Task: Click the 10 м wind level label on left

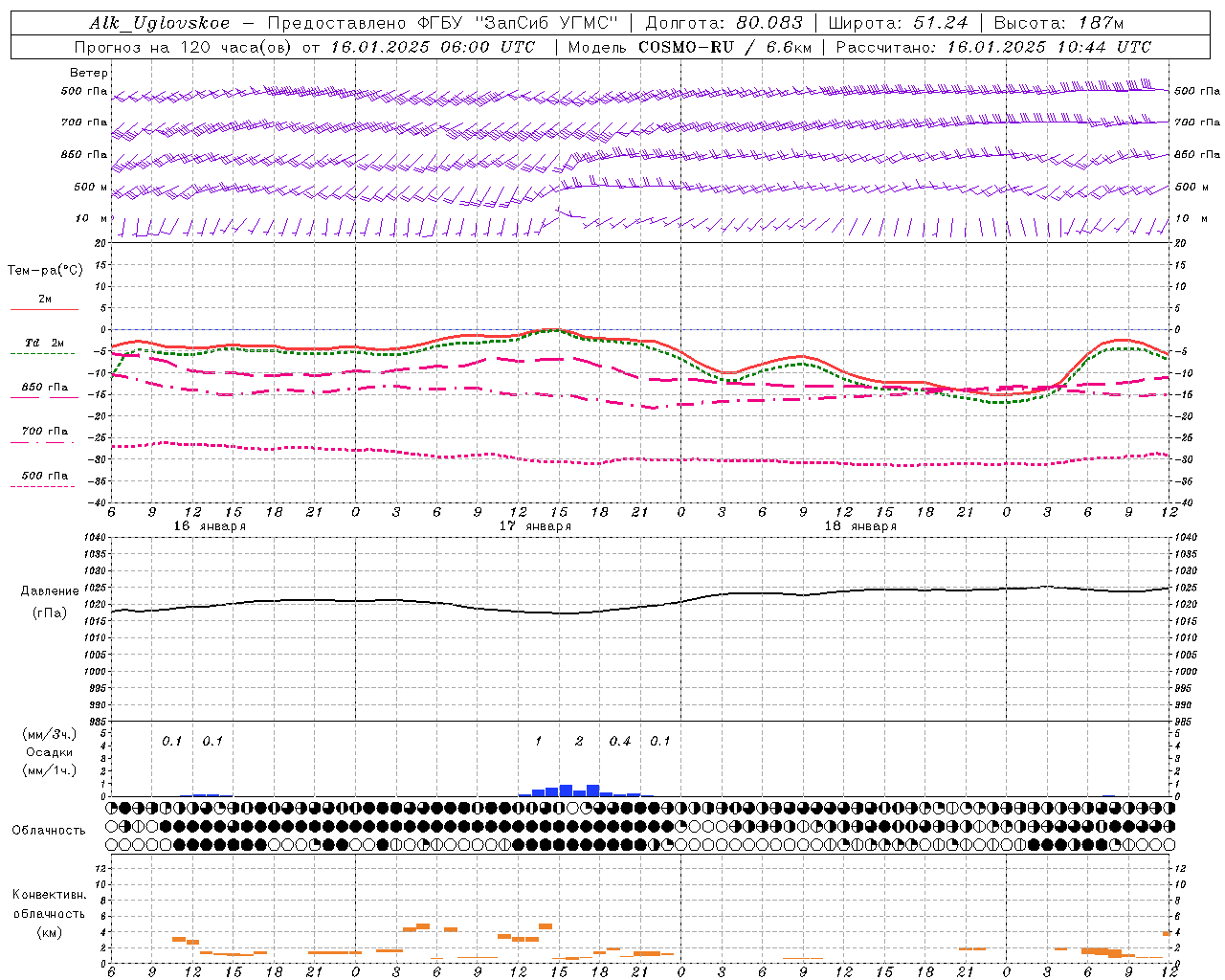Action: tap(92, 218)
